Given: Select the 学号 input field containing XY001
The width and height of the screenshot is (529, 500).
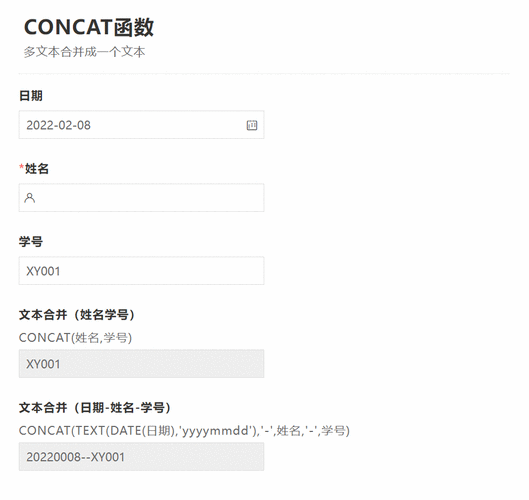Looking at the screenshot, I should click(141, 271).
